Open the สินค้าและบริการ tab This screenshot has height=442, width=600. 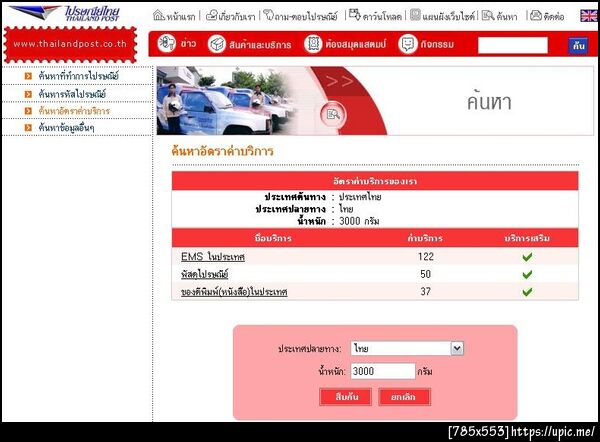pyautogui.click(x=260, y=45)
